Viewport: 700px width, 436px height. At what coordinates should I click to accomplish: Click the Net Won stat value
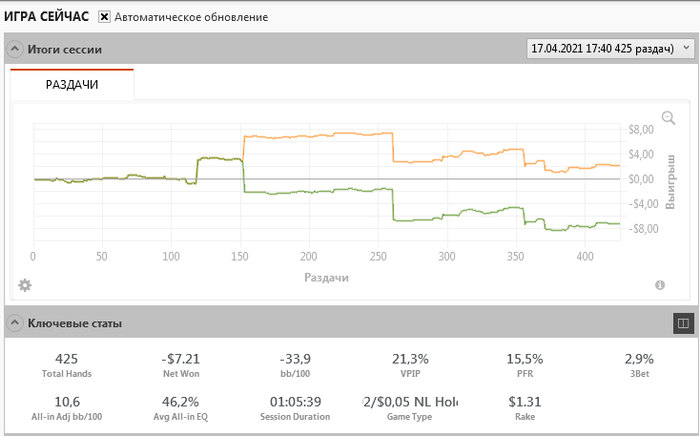tap(182, 359)
